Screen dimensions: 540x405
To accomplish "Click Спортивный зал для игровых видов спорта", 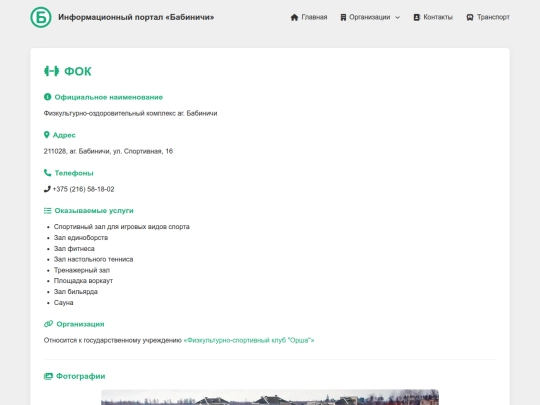I will pos(122,227).
